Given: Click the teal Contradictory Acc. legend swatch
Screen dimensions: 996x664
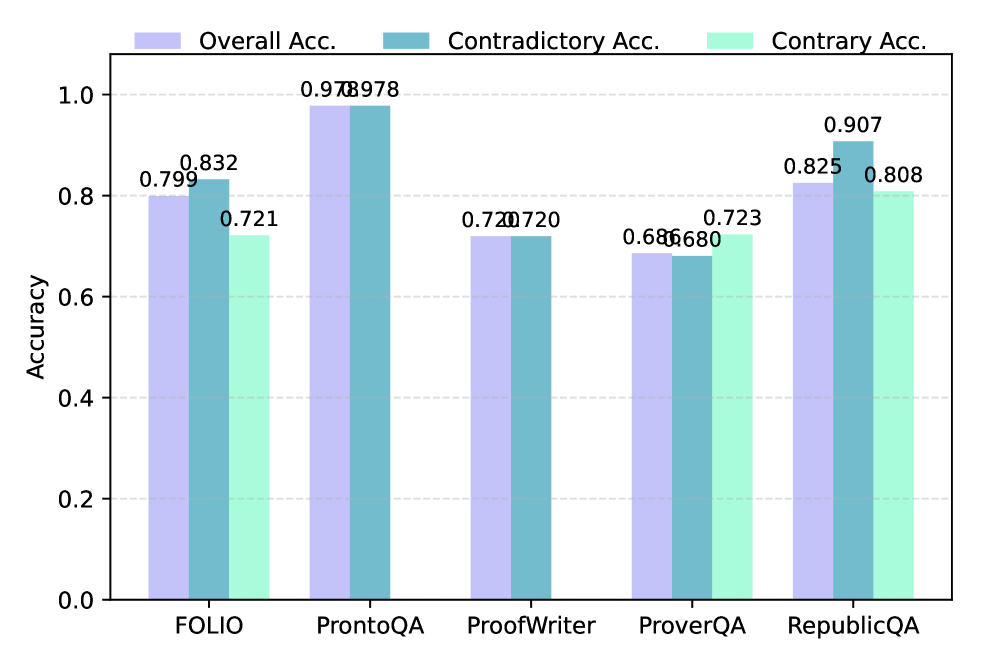Looking at the screenshot, I should (x=407, y=41).
